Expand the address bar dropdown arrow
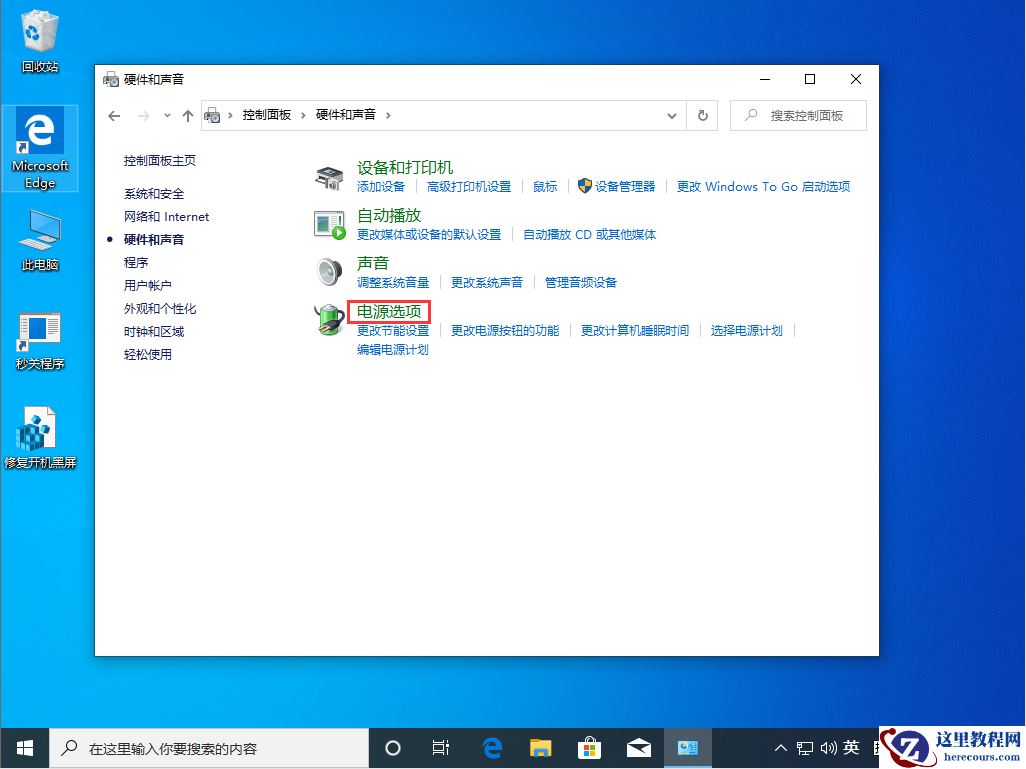The width and height of the screenshot is (1026, 769). tap(672, 115)
